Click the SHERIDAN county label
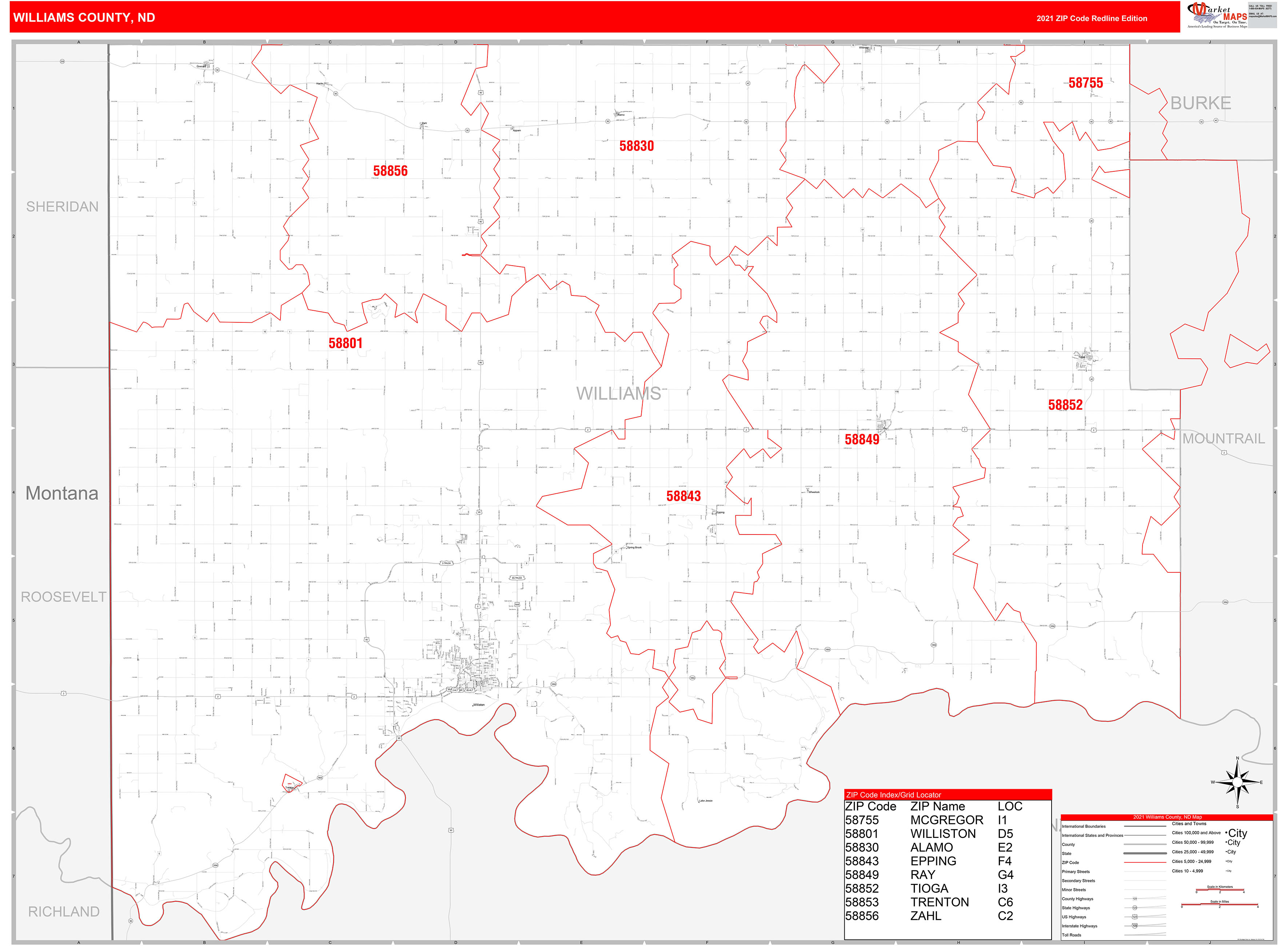The height and width of the screenshot is (946, 1288). click(63, 207)
